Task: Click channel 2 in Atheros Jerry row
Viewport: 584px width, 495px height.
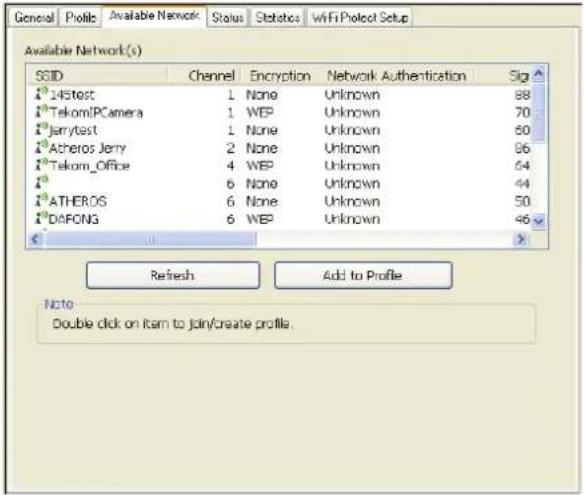Action: pos(231,148)
